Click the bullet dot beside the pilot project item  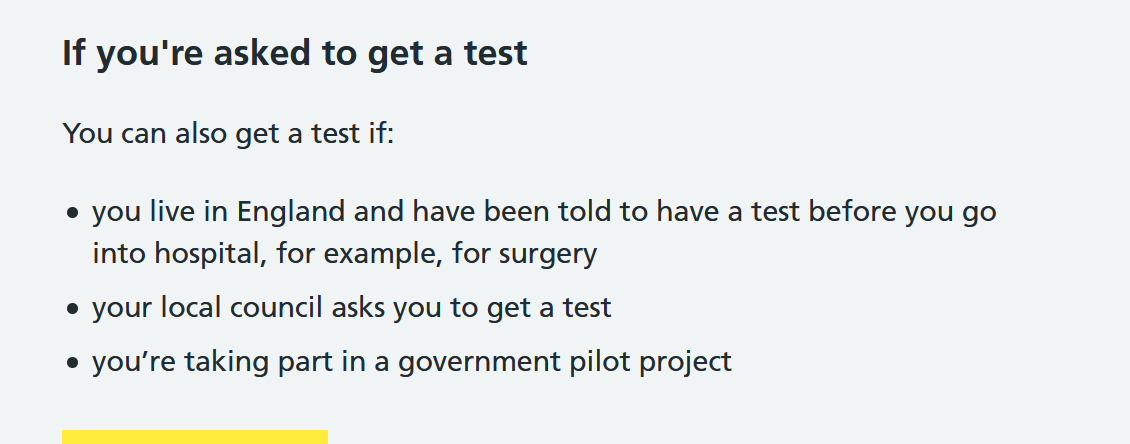[x=71, y=362]
